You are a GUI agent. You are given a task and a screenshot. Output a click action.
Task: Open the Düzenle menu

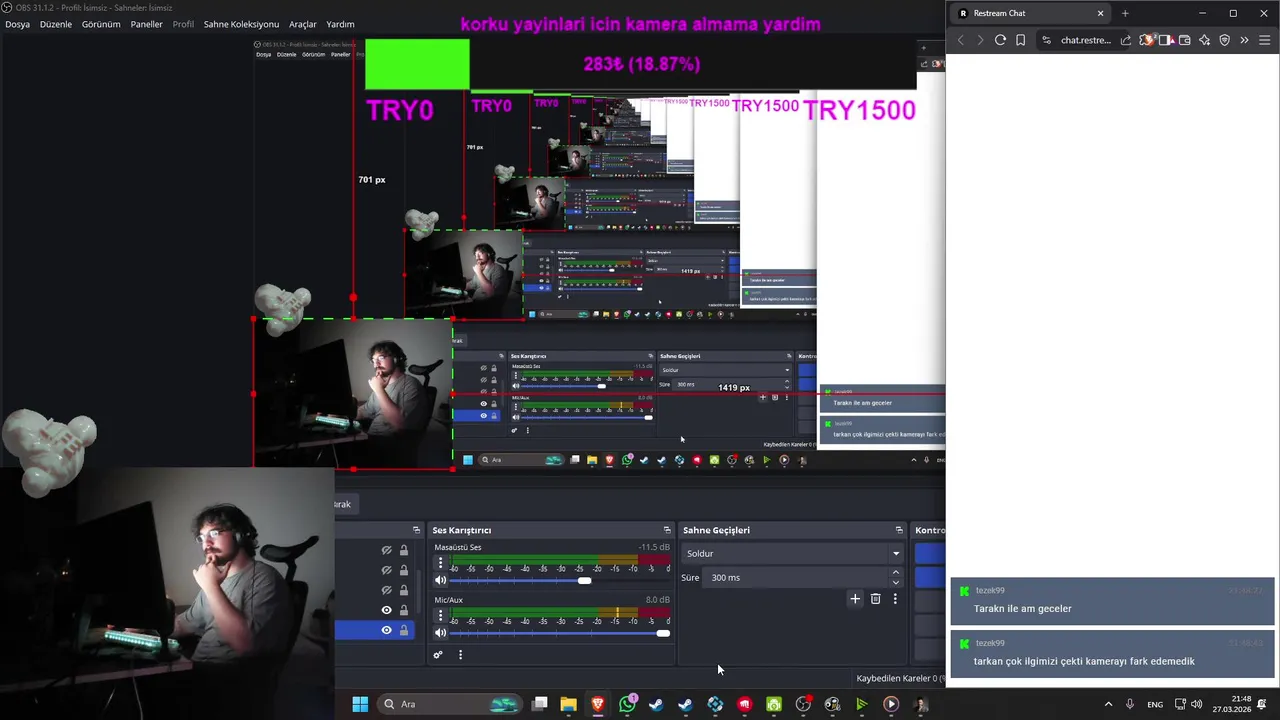pyautogui.click(x=56, y=24)
